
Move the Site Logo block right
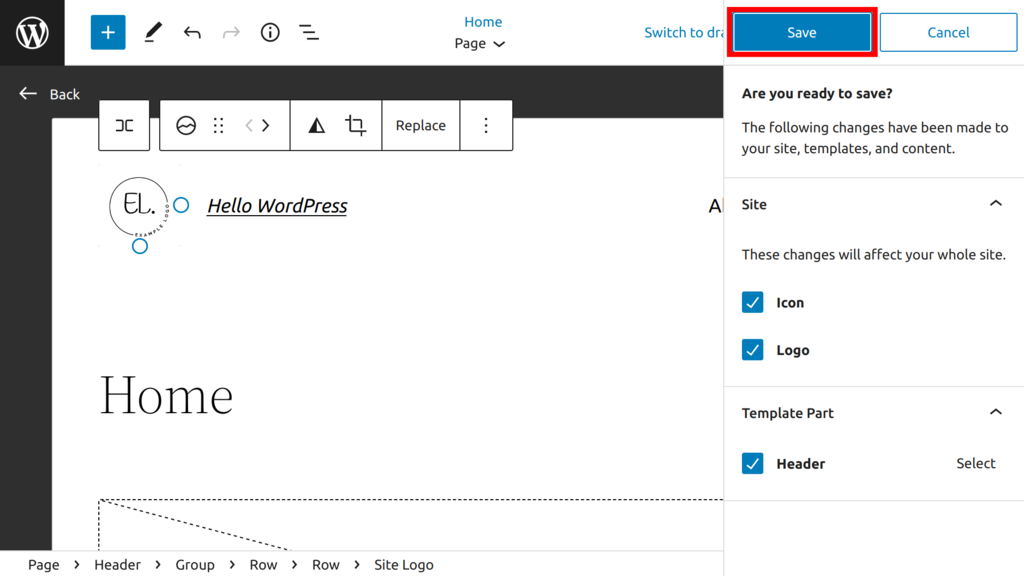click(265, 125)
